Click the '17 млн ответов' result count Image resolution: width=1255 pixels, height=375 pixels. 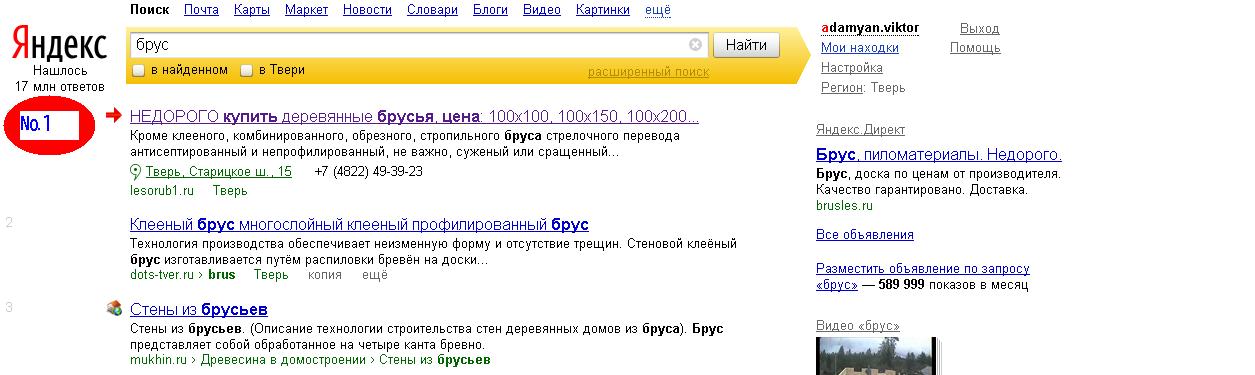[x=60, y=86]
